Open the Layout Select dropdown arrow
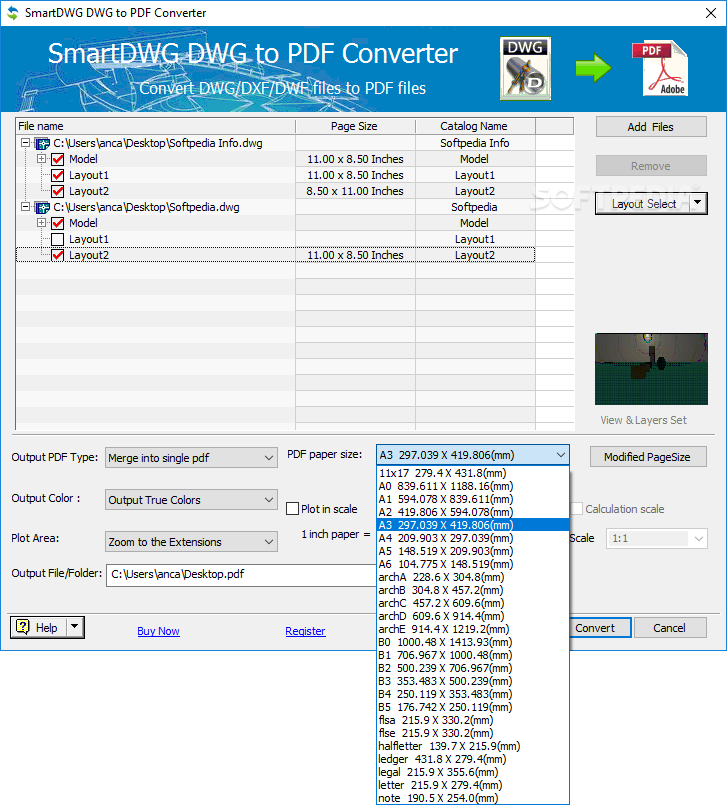The width and height of the screenshot is (727, 805). 697,203
